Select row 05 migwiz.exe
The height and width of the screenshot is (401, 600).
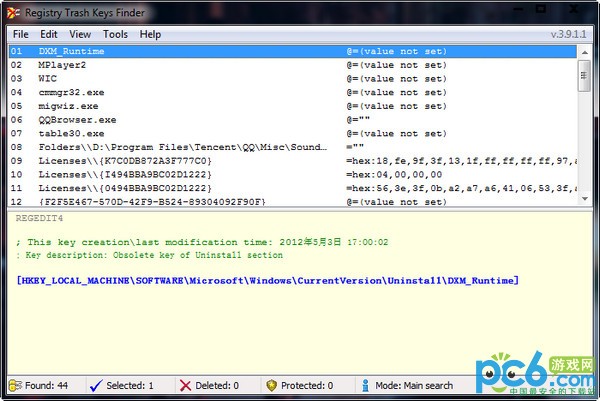click(293, 106)
